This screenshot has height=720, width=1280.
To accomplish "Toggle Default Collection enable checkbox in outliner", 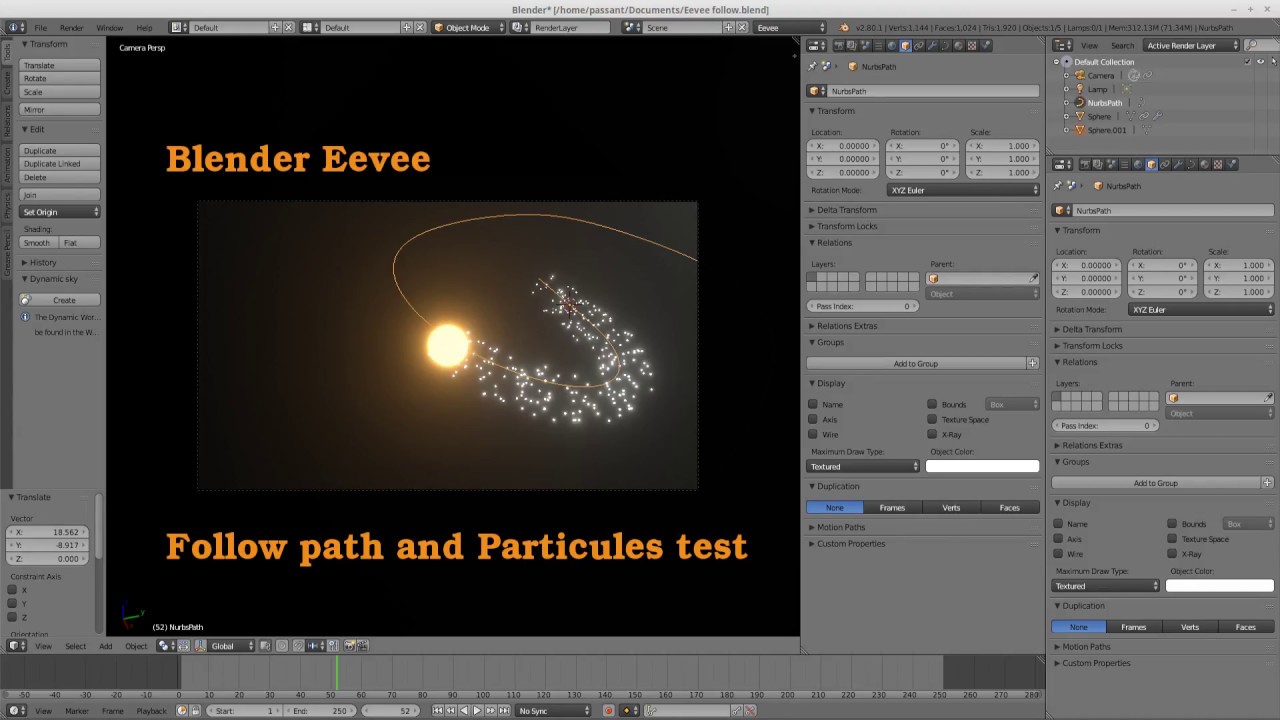I will 1247,62.
